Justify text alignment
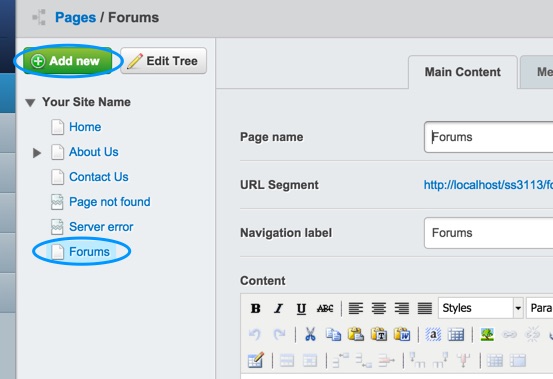This screenshot has width=553, height=379. 425,308
